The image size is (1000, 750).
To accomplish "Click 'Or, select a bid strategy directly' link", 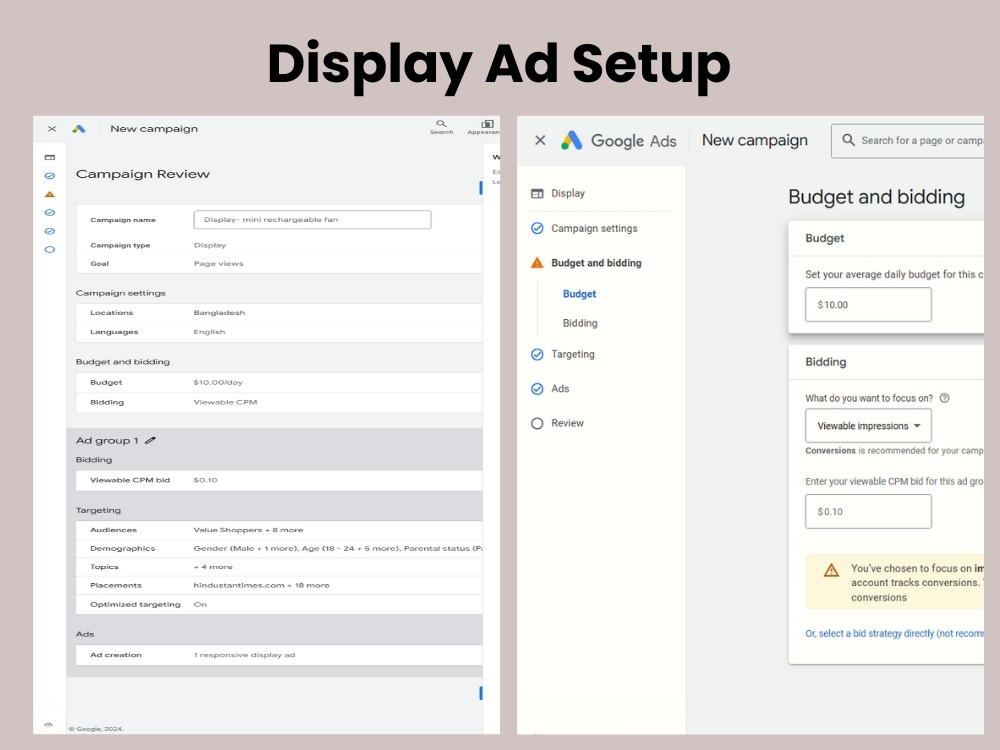I will pos(894,633).
